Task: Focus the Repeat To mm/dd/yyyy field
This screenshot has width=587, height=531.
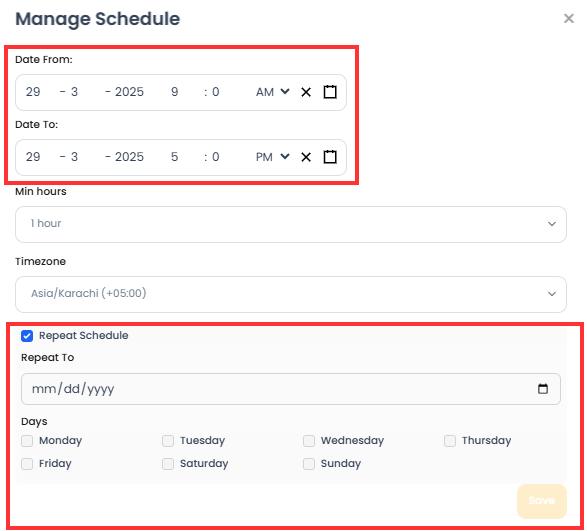Action: [x=291, y=389]
